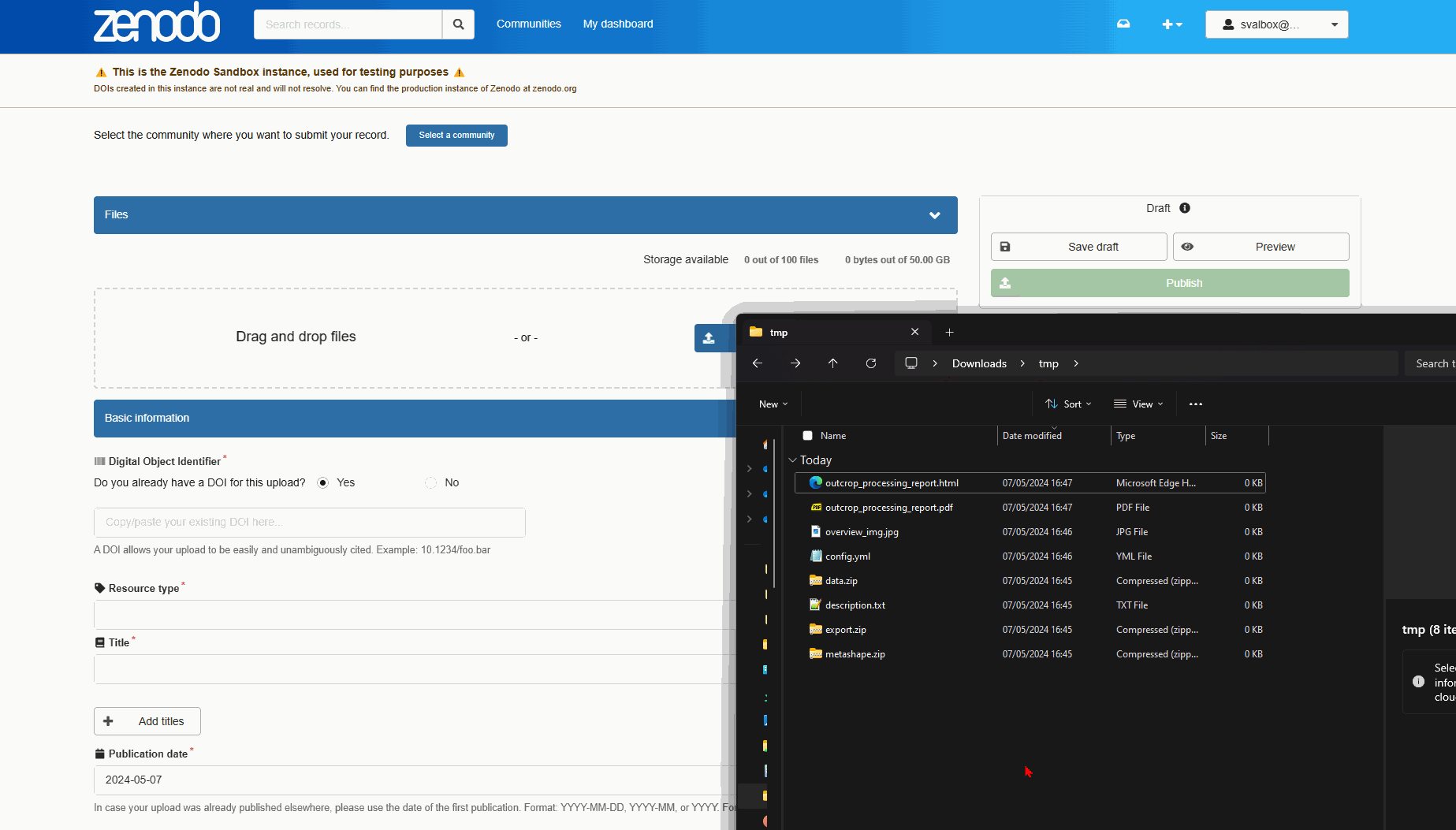Go up one folder in File Explorer
Screen dimensions: 1456x830
coord(833,363)
